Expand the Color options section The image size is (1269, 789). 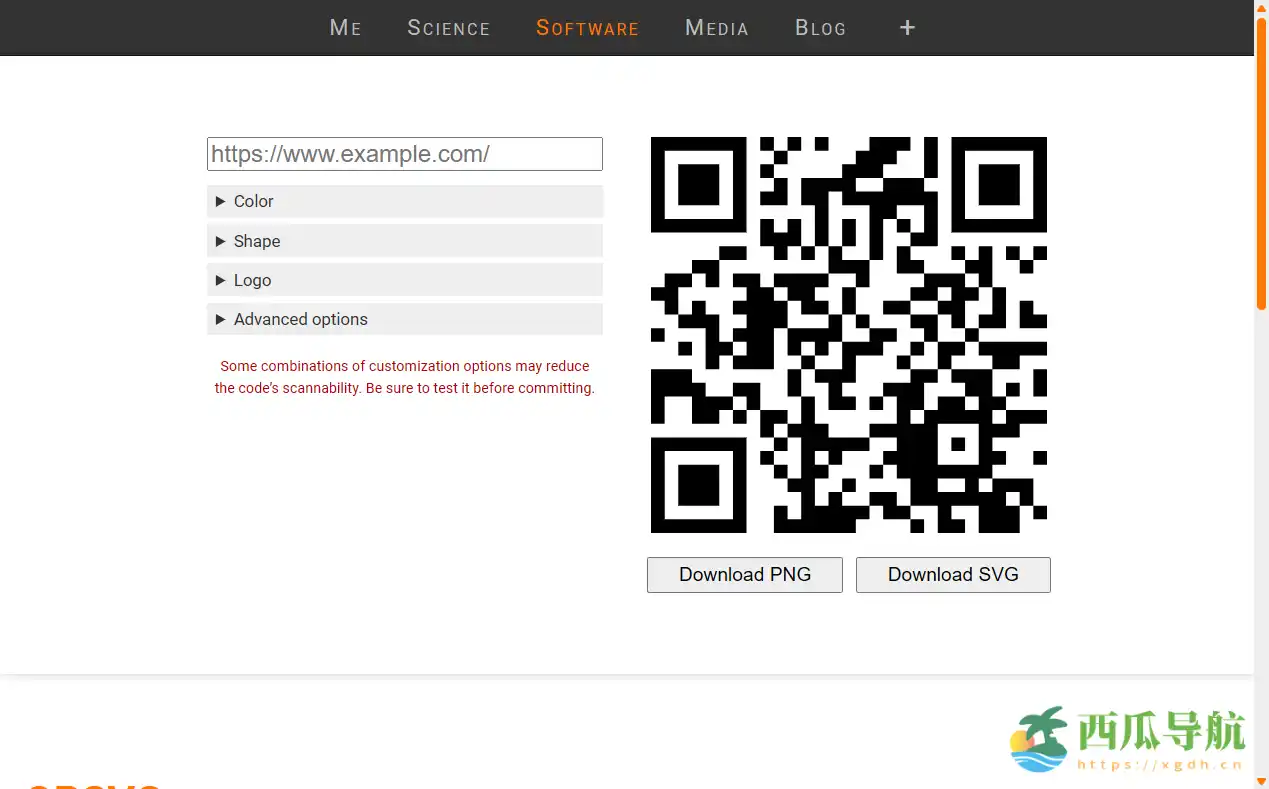click(404, 201)
